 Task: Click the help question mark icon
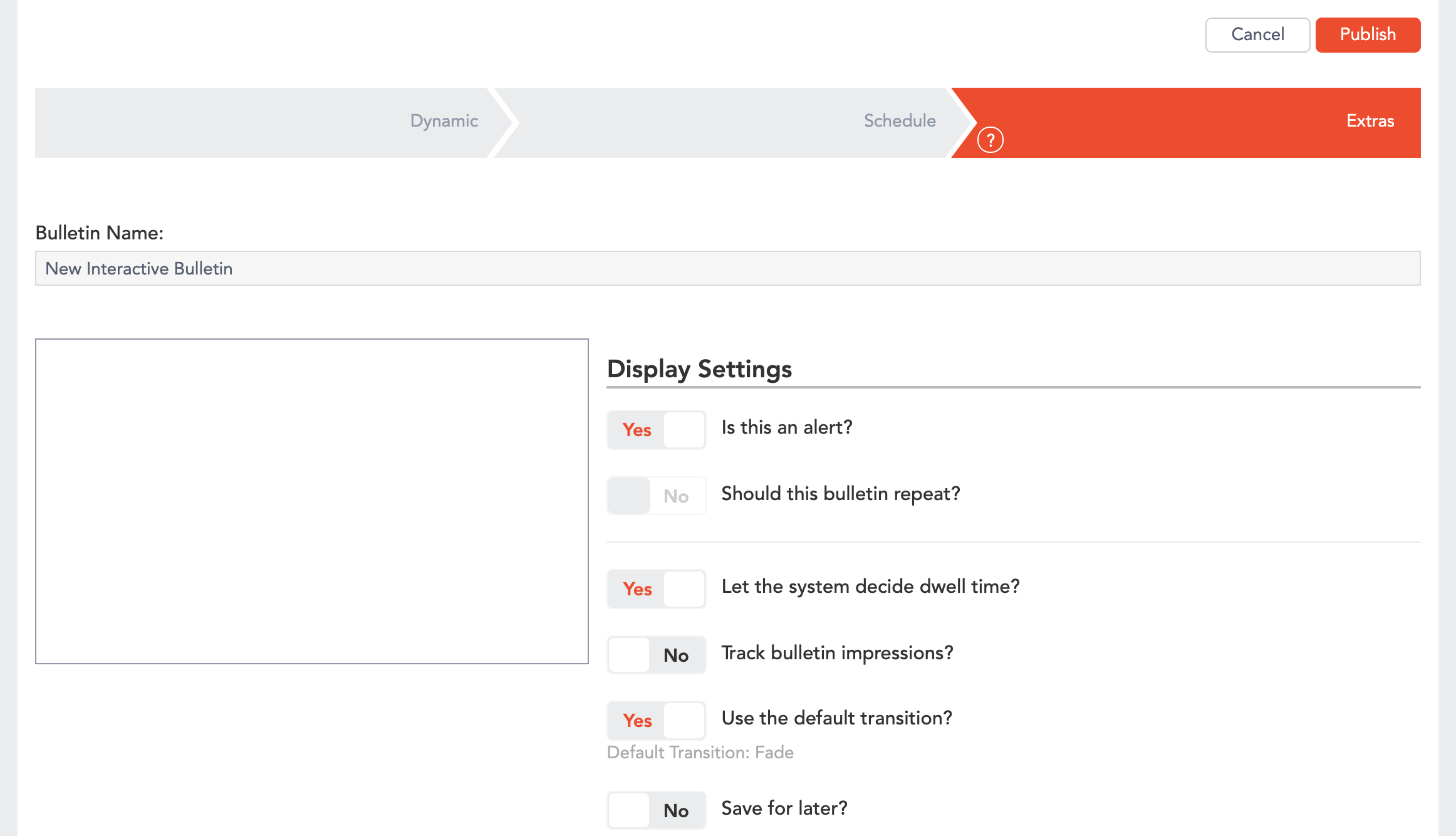[991, 140]
